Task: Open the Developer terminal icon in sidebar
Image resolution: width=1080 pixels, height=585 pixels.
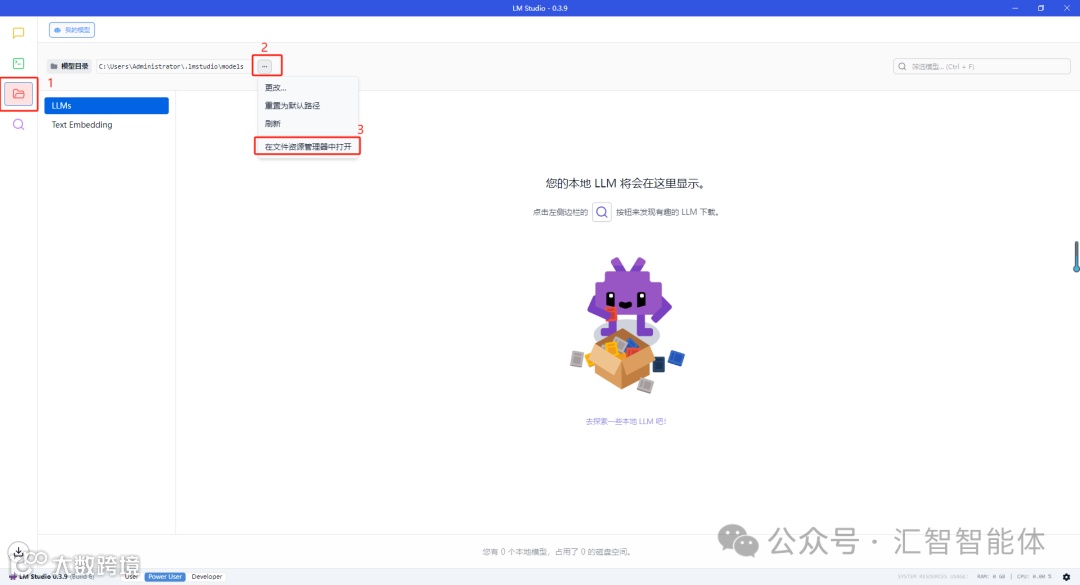Action: coord(19,63)
